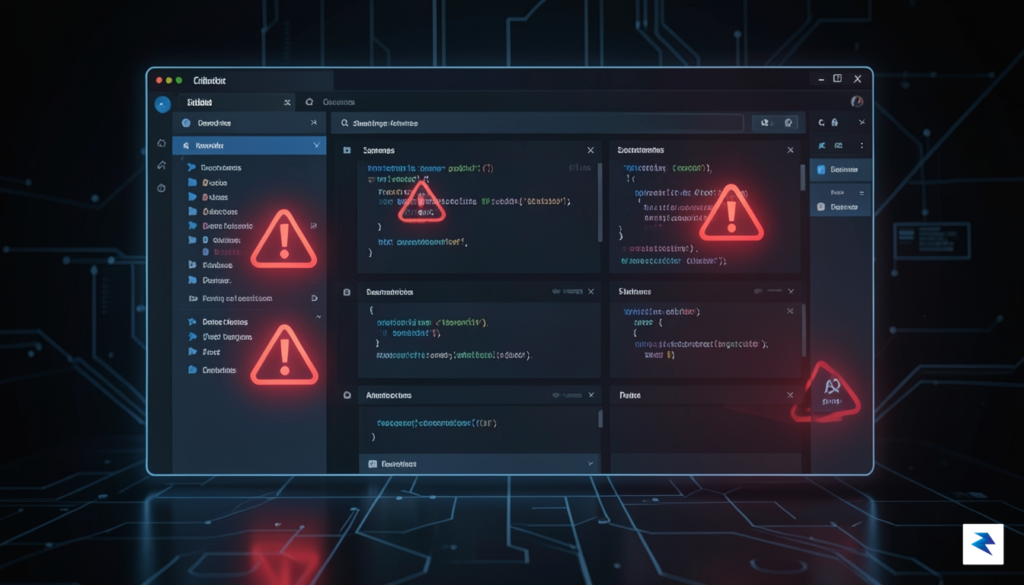1024x585 pixels.
Task: Expand the chevron on the bottom-left panel's footer bar
Action: click(590, 464)
